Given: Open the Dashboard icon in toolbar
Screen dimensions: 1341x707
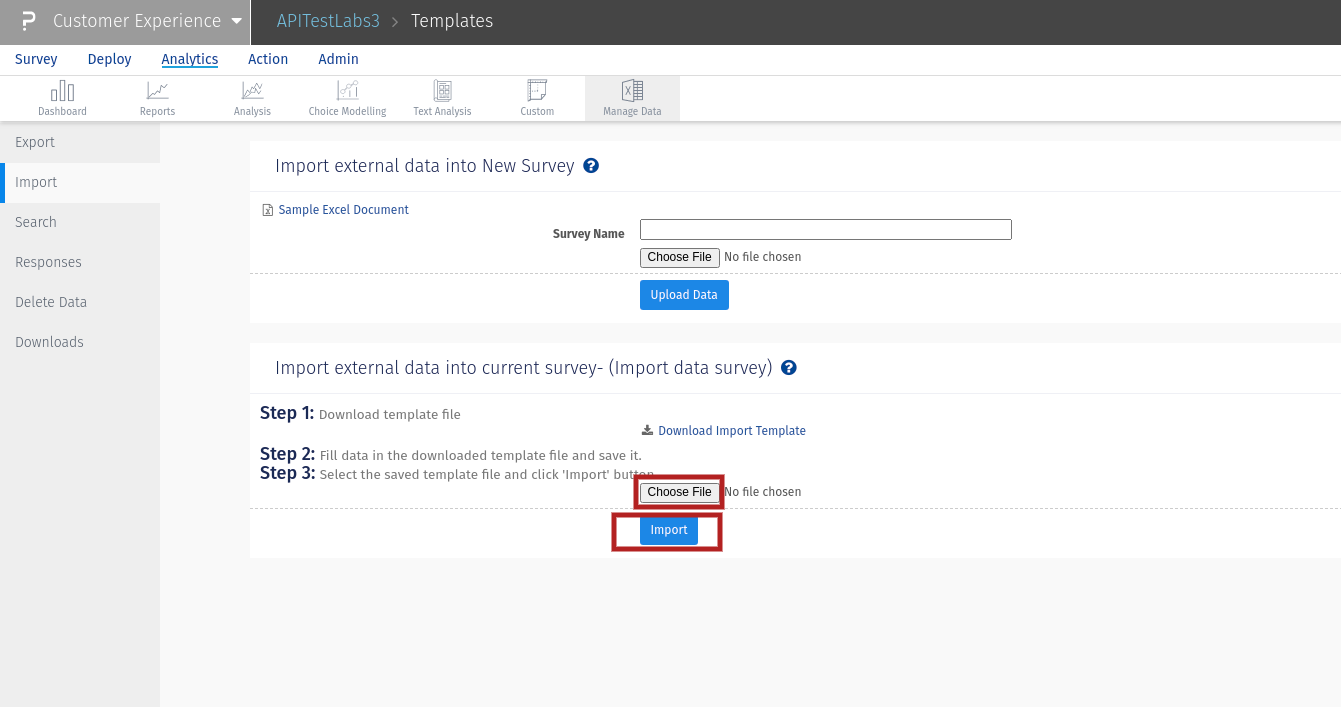Looking at the screenshot, I should tap(62, 92).
